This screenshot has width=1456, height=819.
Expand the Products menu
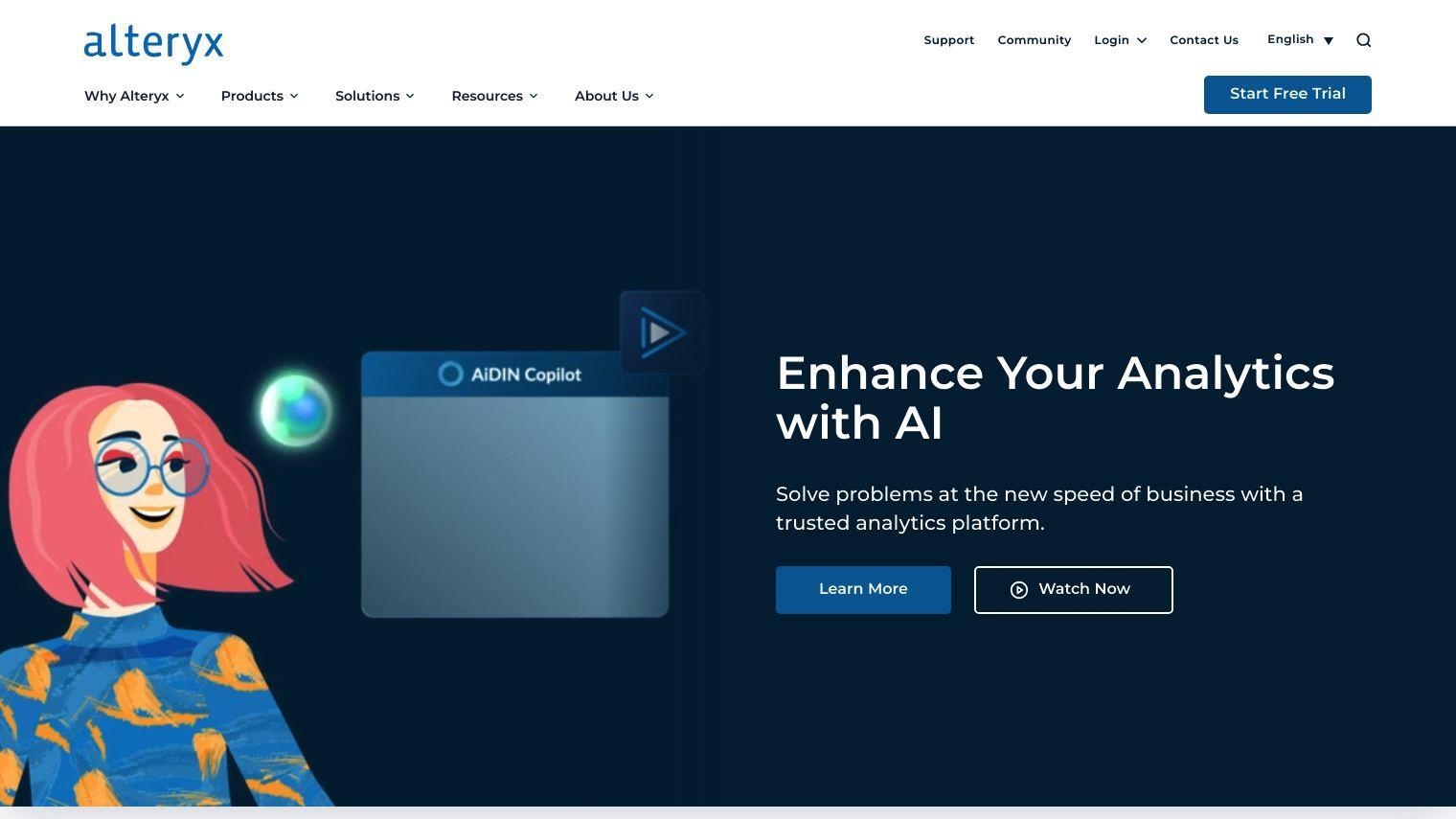(x=260, y=96)
